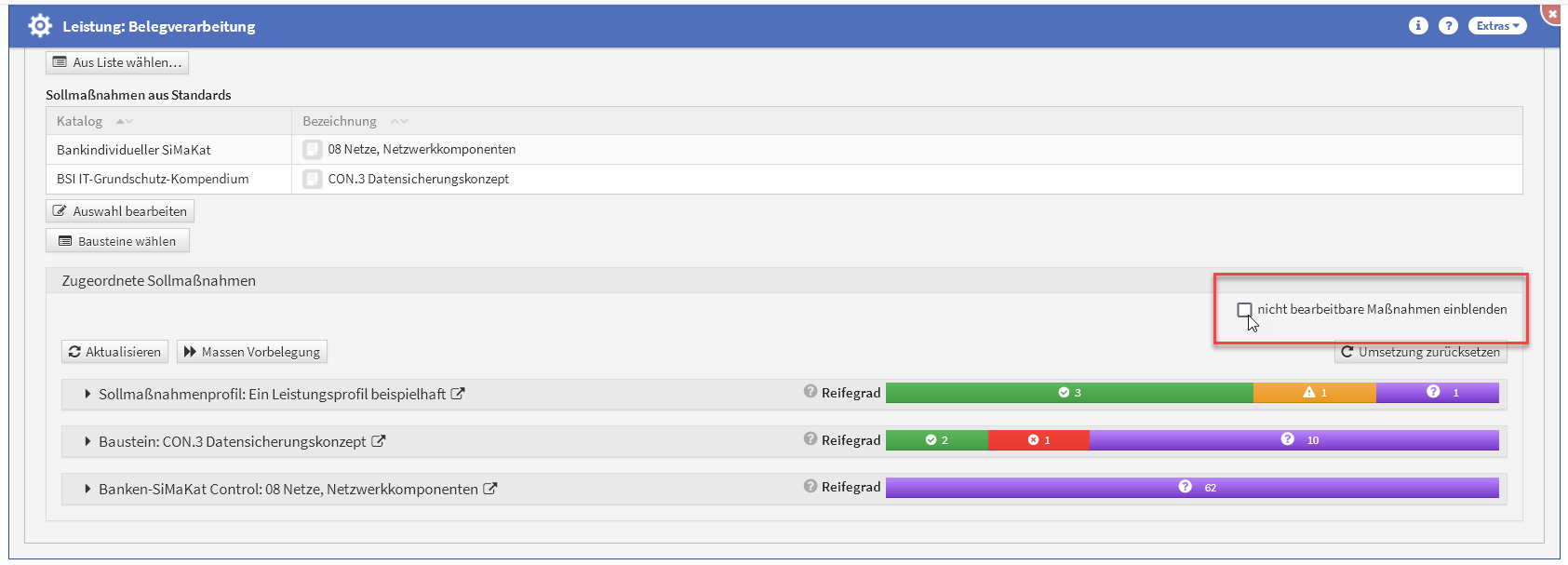Click Reifegrad help icon for Banken-SiMaKat row
1568x565 pixels.
[811, 486]
